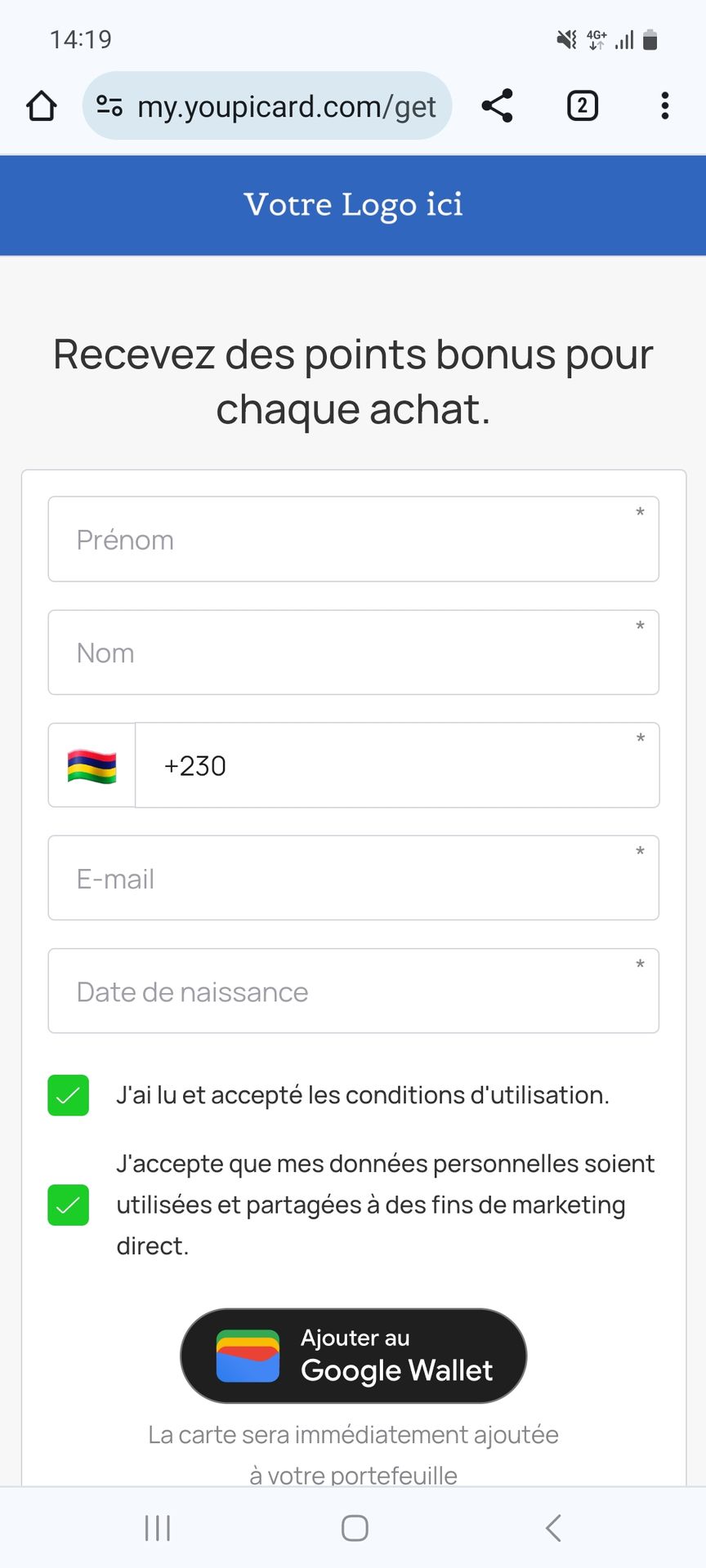The height and width of the screenshot is (1568, 706).
Task: Tap the Votre Logo ici header
Action: (353, 205)
